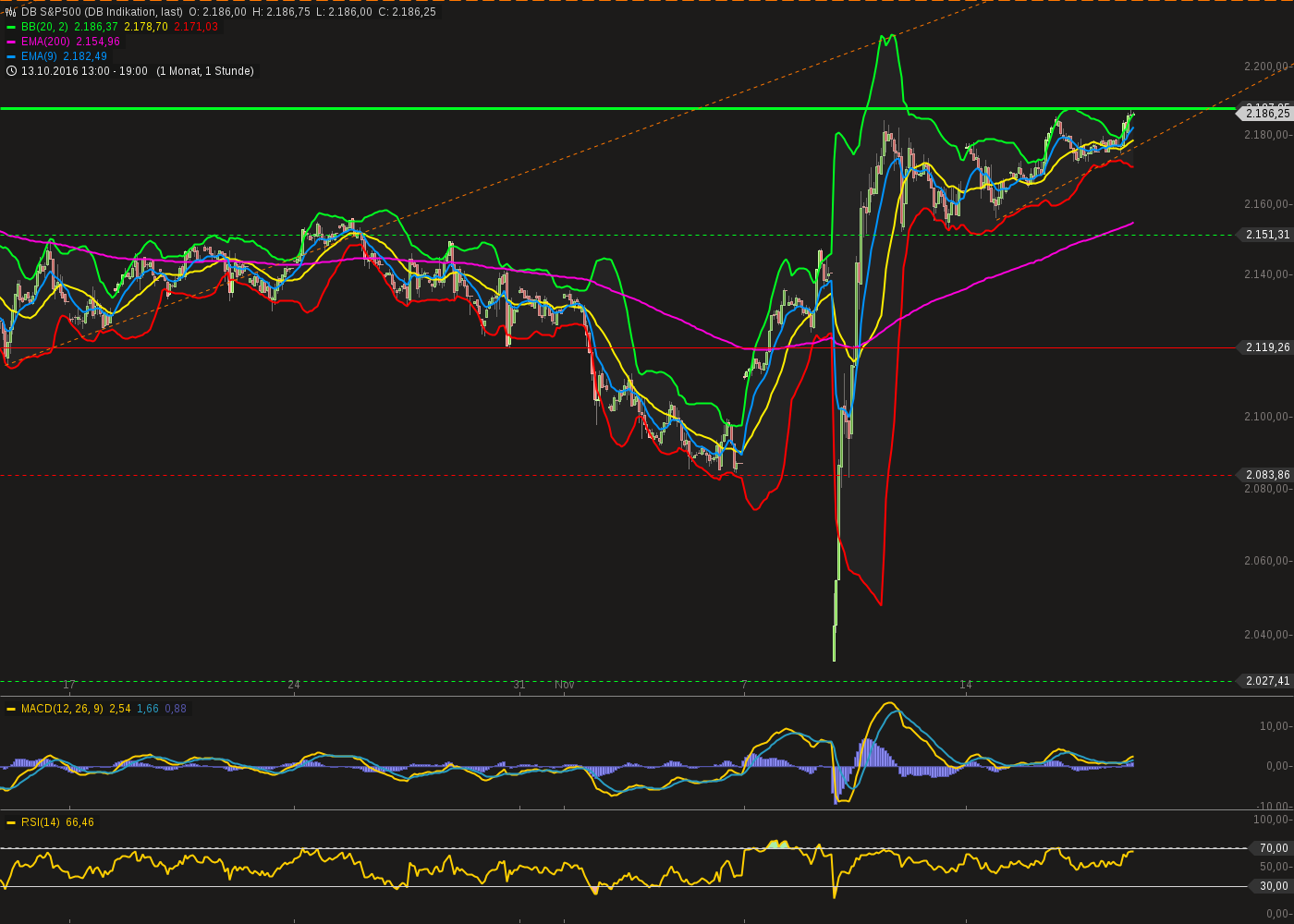Image resolution: width=1294 pixels, height=924 pixels.
Task: Open the MACD(12, 26, 9) indicator label
Action: click(x=62, y=709)
